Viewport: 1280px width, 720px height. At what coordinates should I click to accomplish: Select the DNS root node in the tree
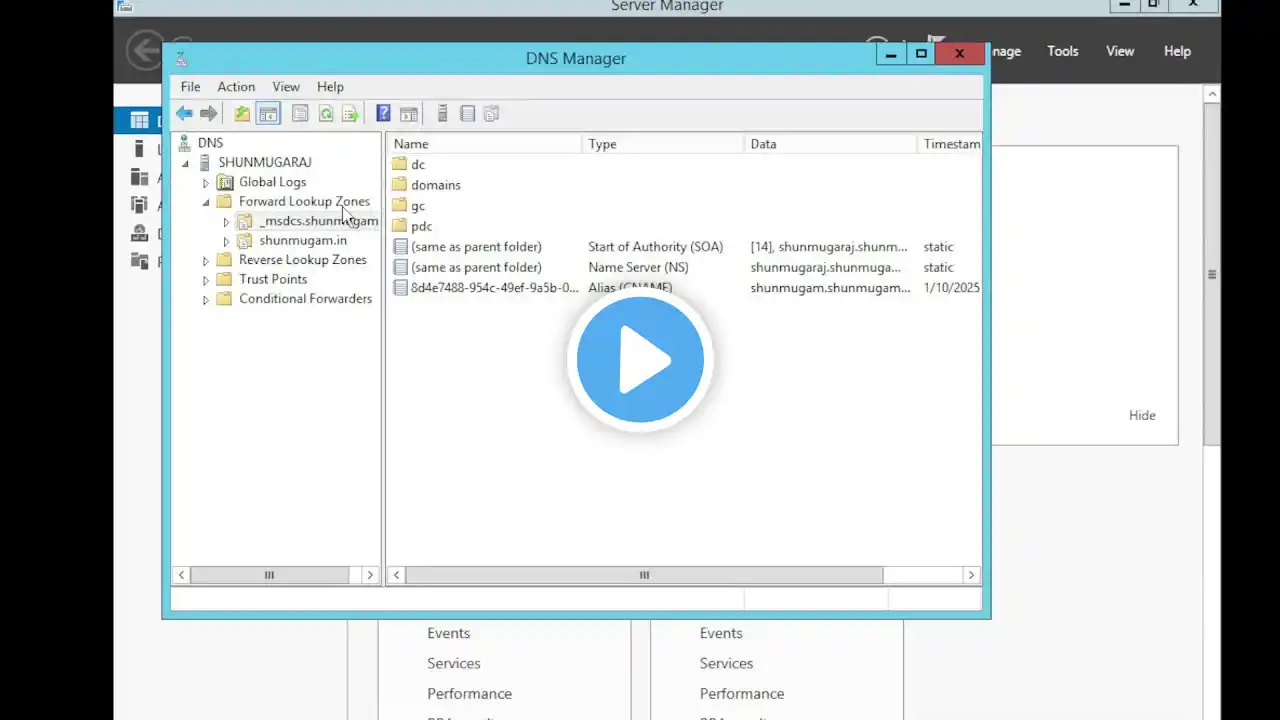click(210, 143)
